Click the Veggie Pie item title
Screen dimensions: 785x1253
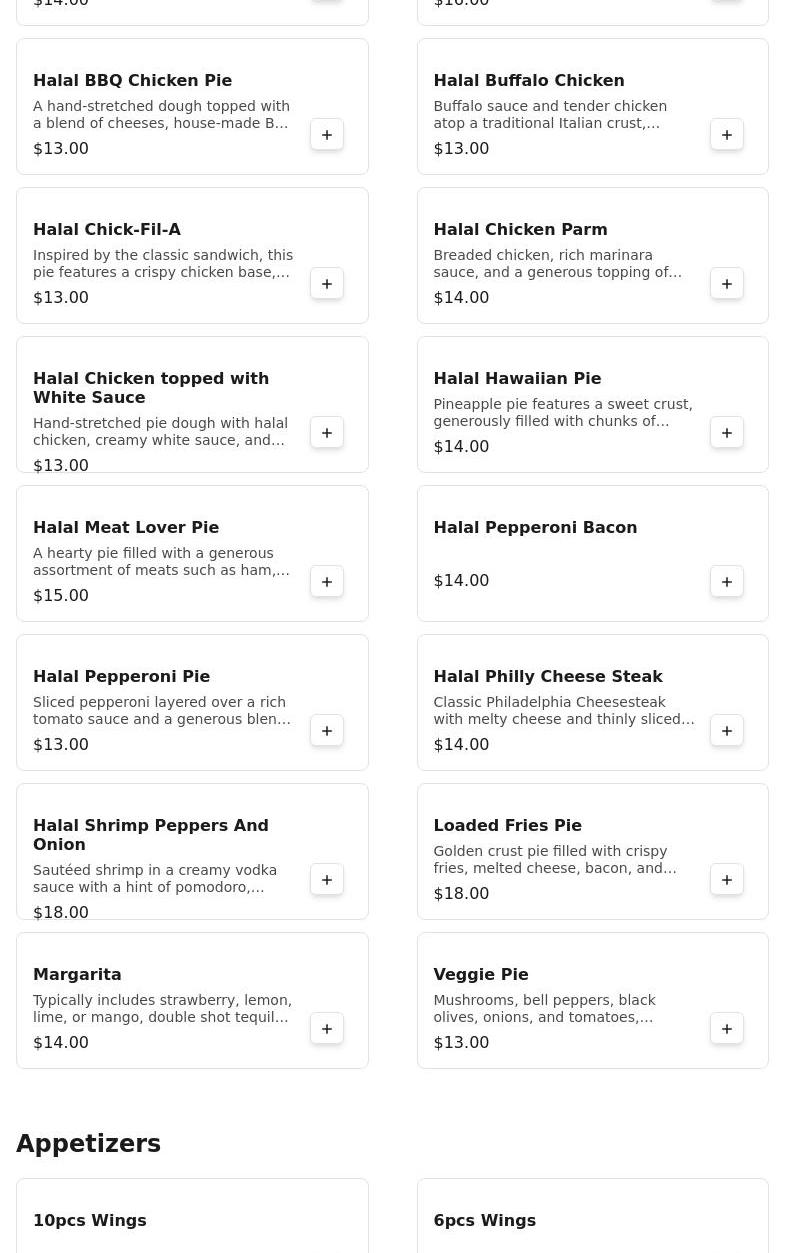(480, 975)
